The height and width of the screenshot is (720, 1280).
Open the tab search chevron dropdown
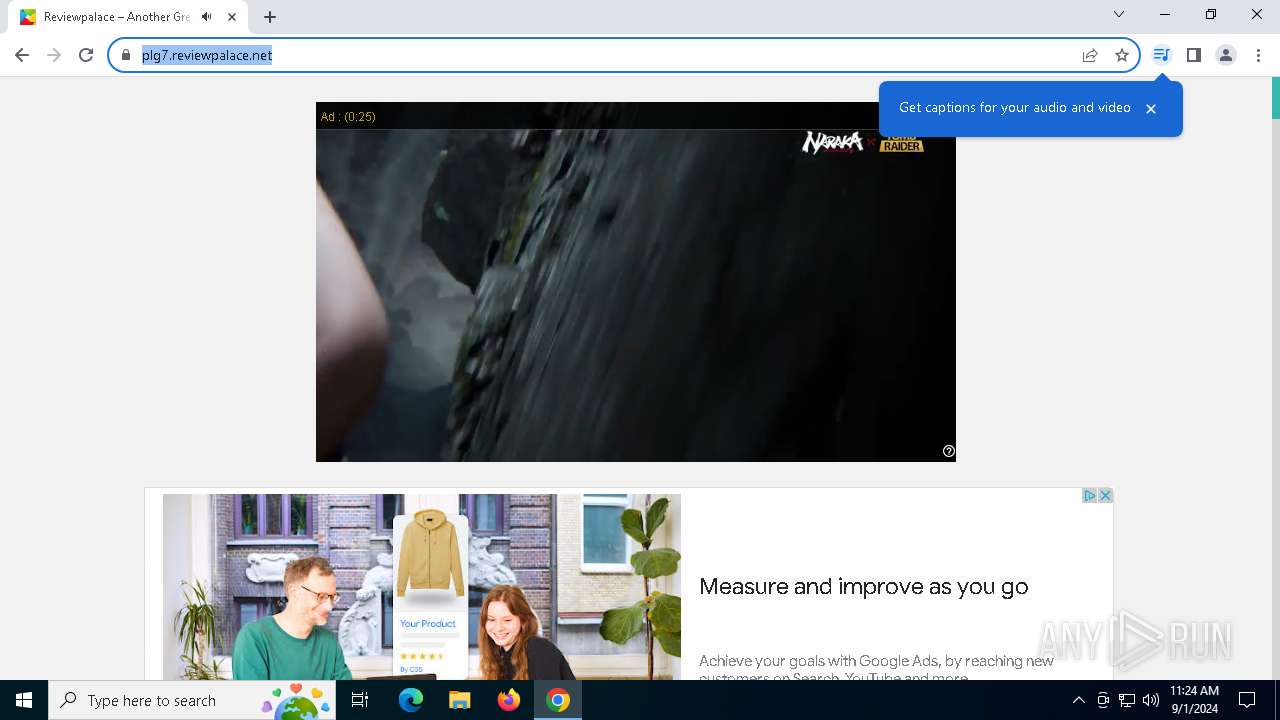coord(1119,14)
